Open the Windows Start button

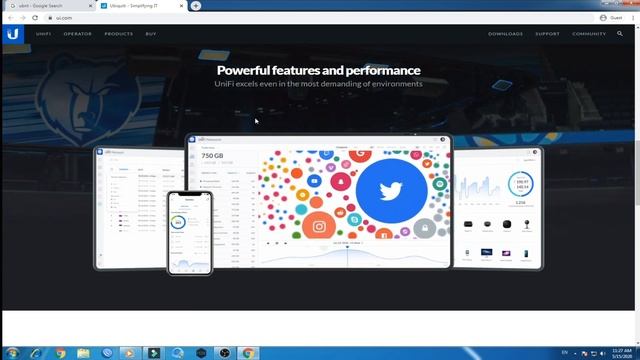12,353
